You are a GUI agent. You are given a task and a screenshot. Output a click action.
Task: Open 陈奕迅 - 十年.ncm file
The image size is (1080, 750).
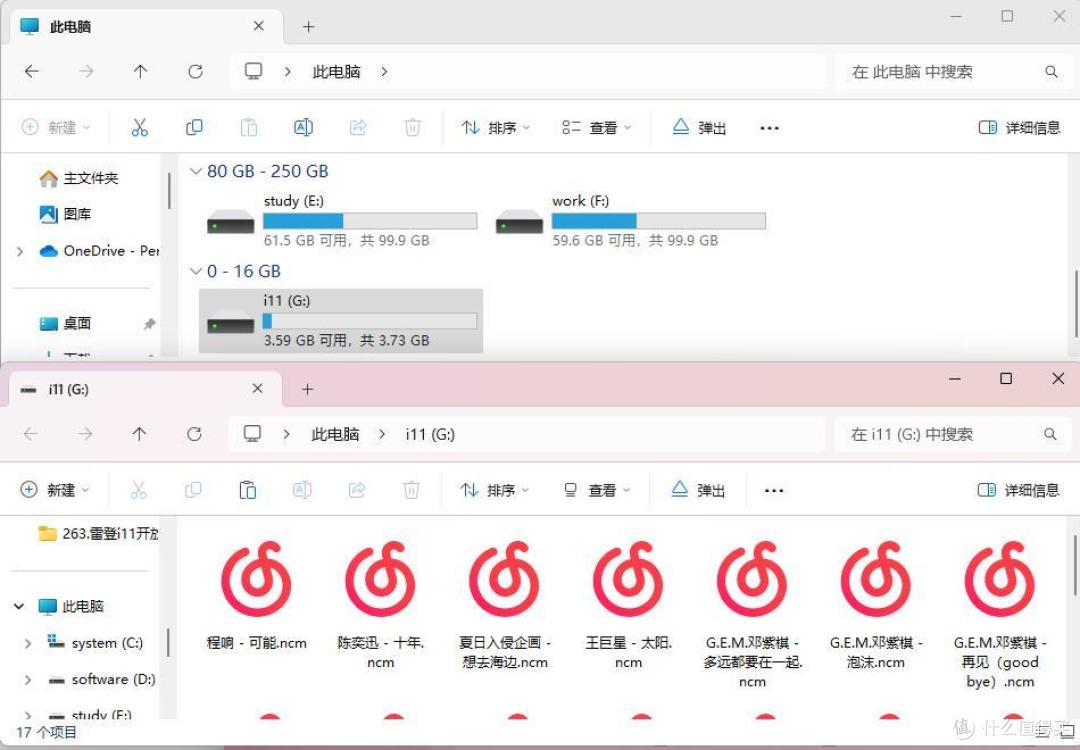(x=380, y=606)
